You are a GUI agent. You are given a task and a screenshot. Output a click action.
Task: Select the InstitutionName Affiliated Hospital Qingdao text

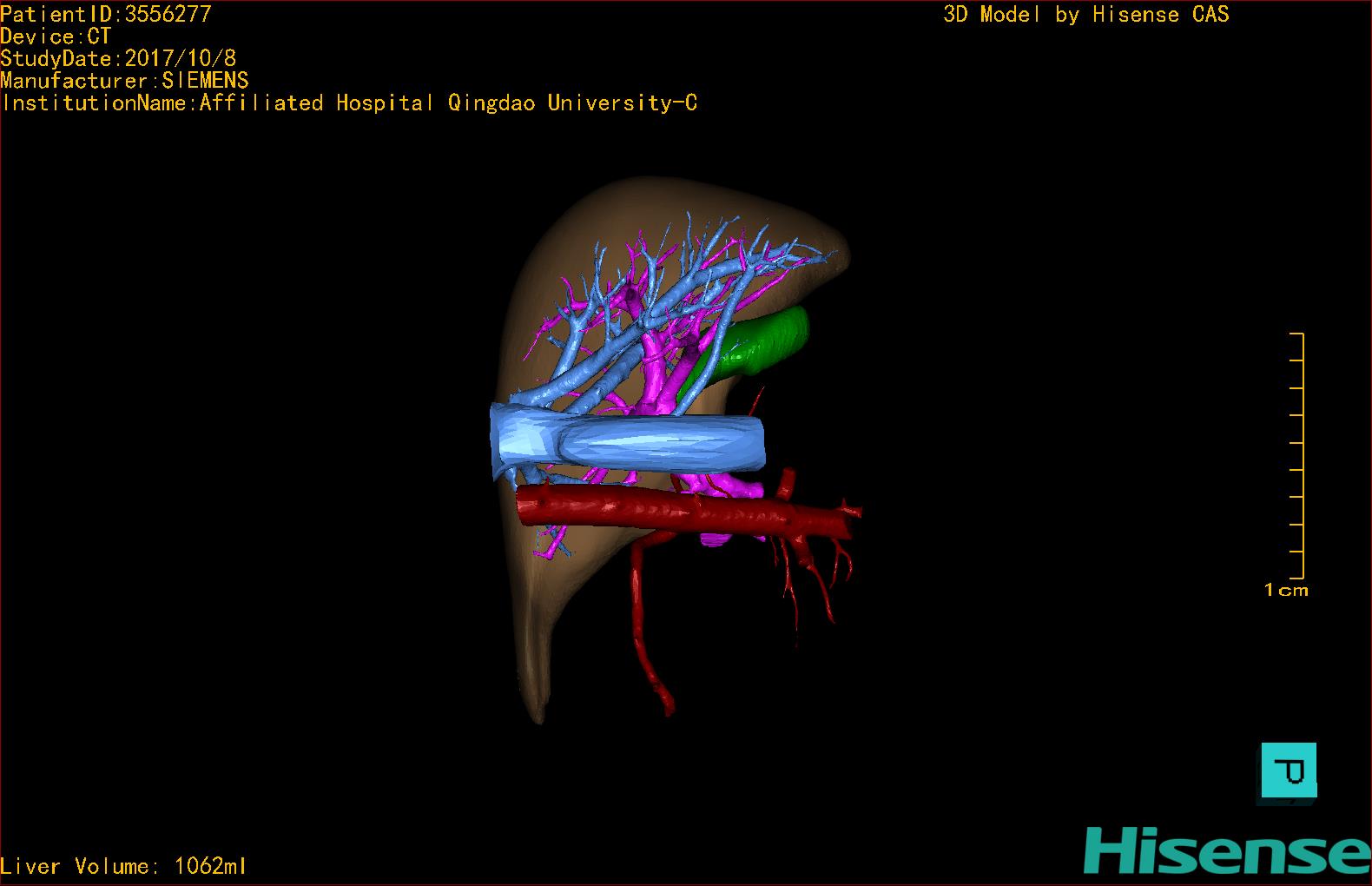coord(348,103)
